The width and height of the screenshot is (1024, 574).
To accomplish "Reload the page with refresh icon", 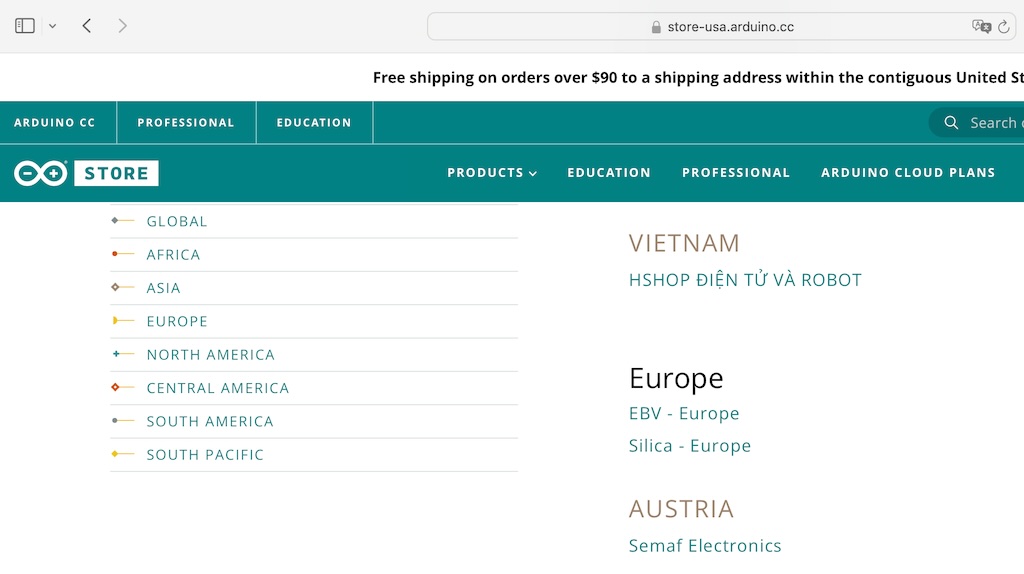I will point(1003,27).
